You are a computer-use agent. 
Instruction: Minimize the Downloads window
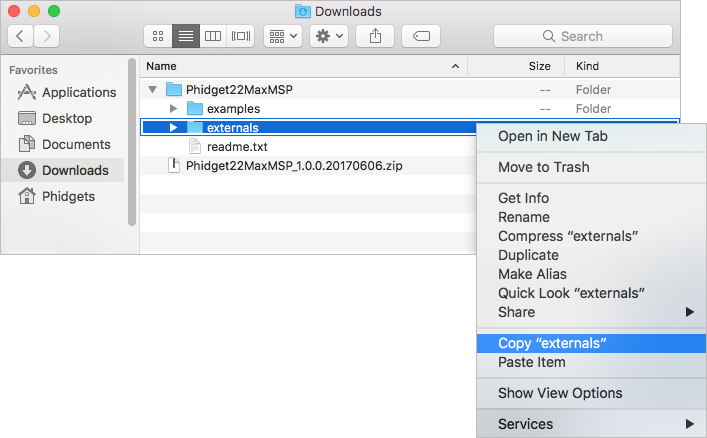click(x=34, y=11)
